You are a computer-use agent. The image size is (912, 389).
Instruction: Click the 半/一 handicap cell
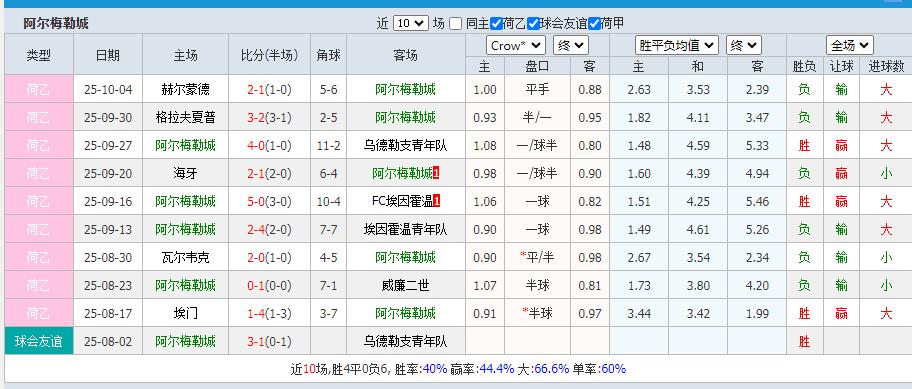click(537, 117)
